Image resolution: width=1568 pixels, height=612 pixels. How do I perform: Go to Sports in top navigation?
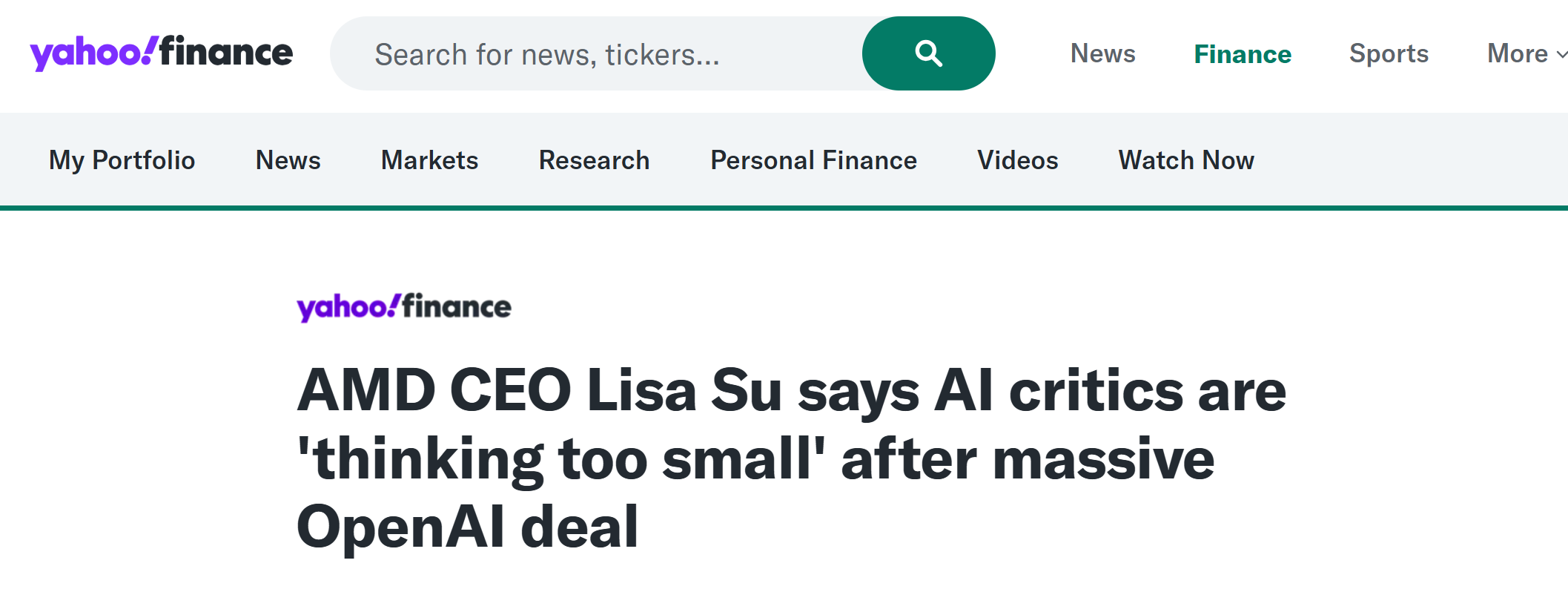click(x=1389, y=53)
